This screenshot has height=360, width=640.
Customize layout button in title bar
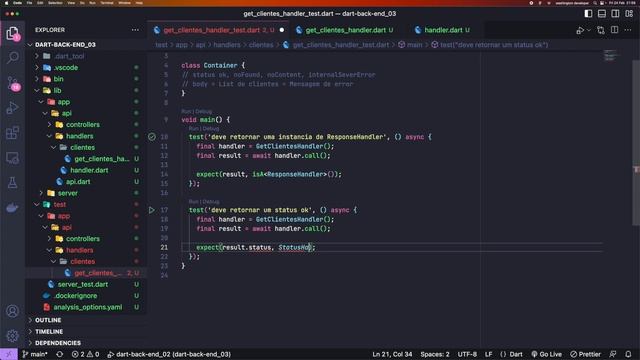(629, 13)
